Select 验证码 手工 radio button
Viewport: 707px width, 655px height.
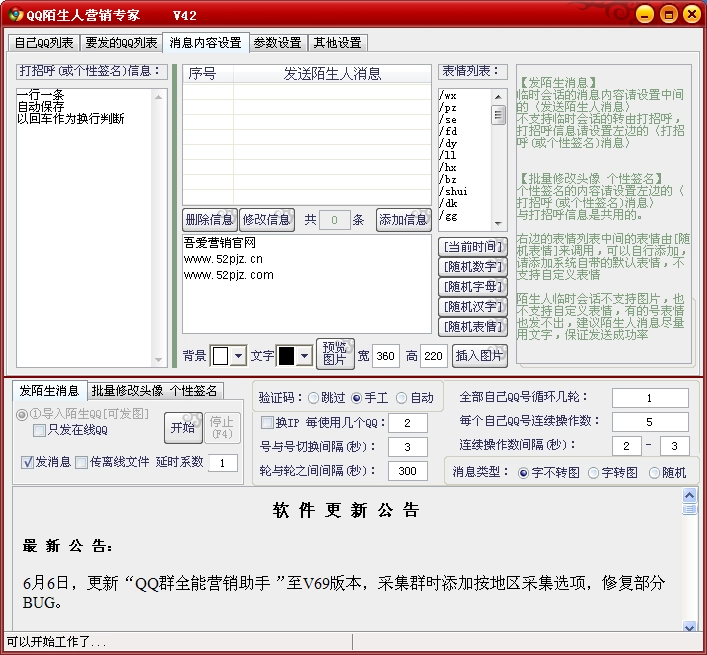point(357,398)
